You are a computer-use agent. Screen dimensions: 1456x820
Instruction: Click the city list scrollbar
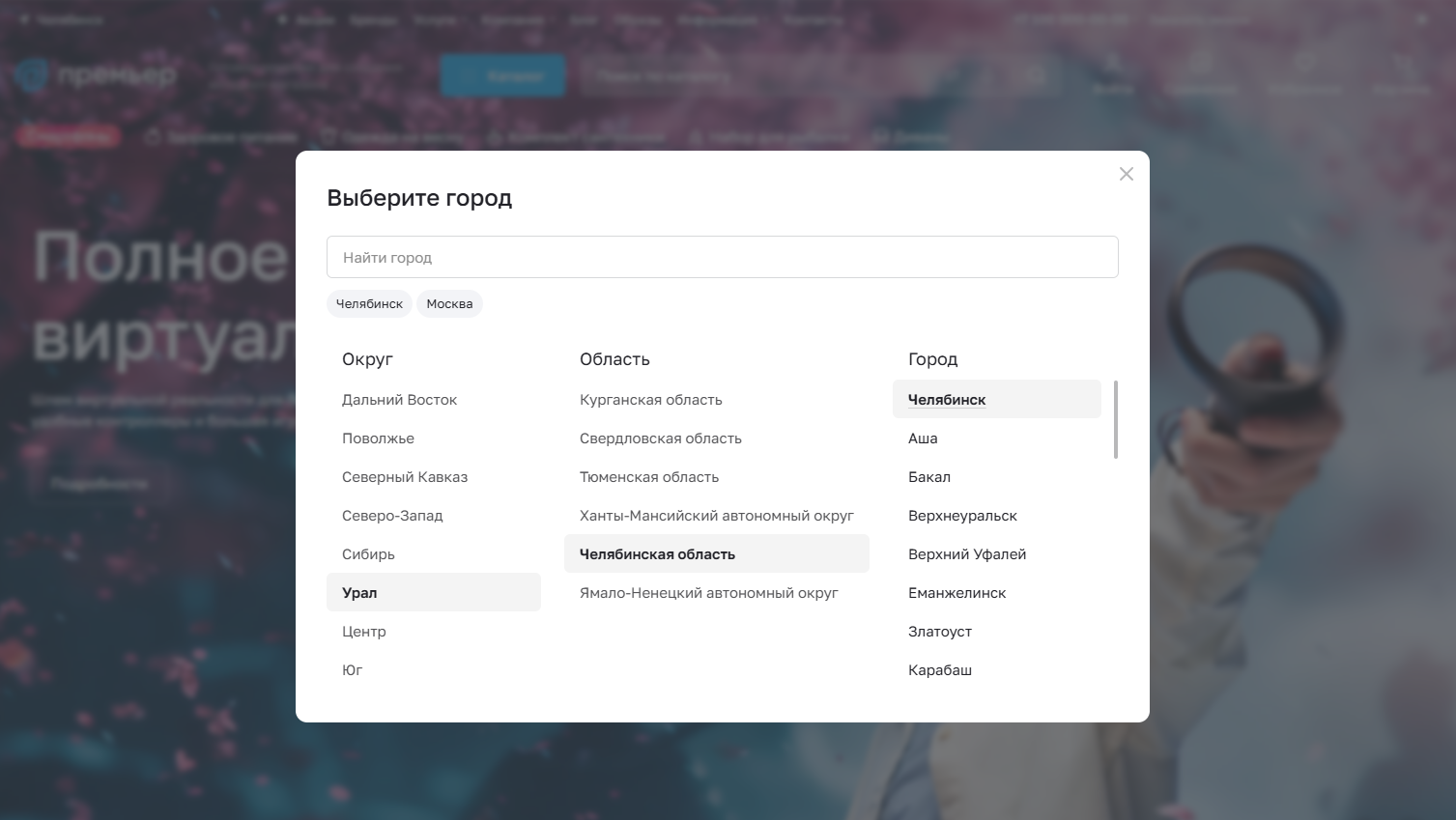[1115, 420]
